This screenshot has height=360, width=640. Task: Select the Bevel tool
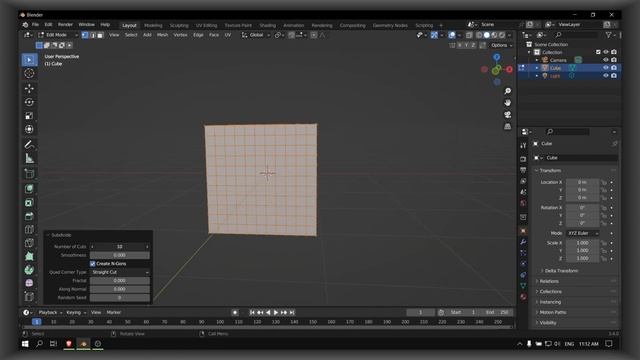point(29,216)
